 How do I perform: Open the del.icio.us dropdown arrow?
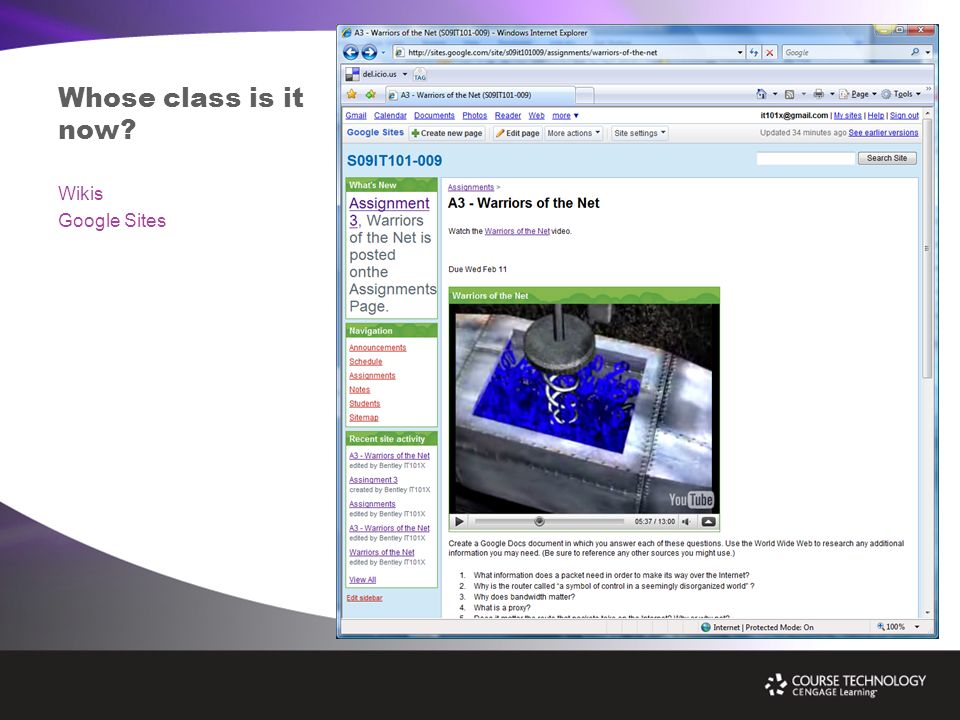[404, 74]
